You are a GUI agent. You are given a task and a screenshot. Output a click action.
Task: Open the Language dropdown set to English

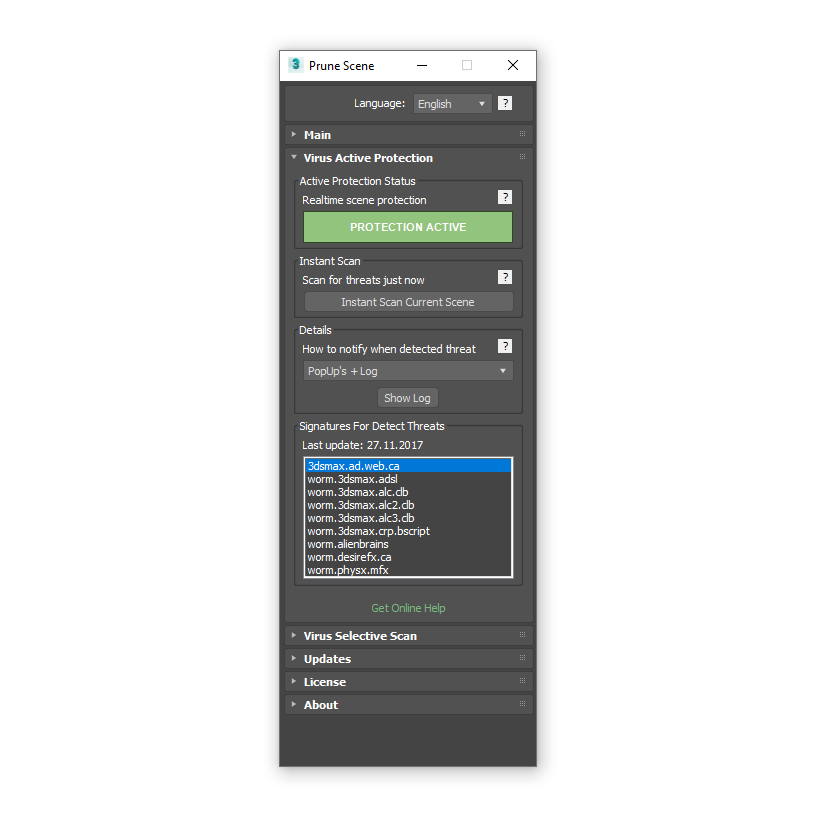point(452,104)
